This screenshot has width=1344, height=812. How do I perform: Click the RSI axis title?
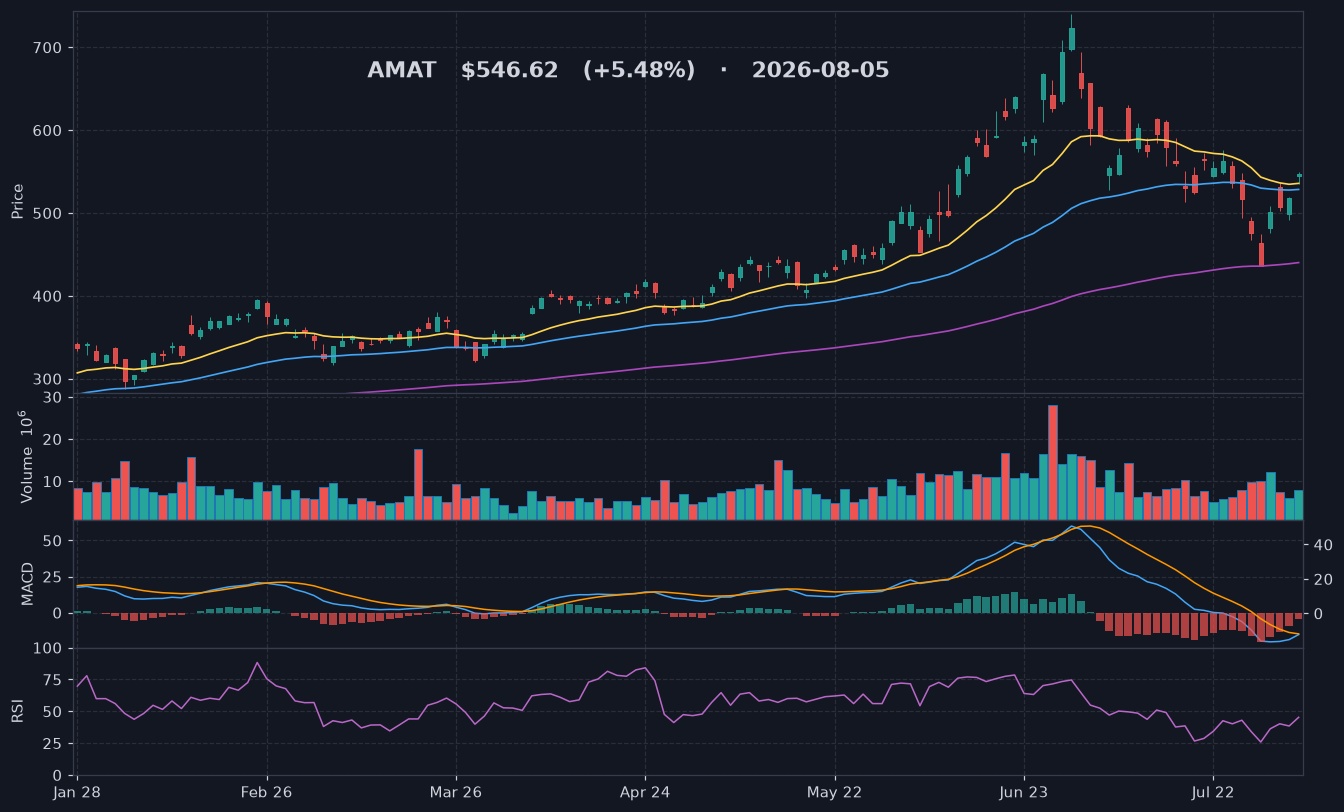[x=17, y=711]
